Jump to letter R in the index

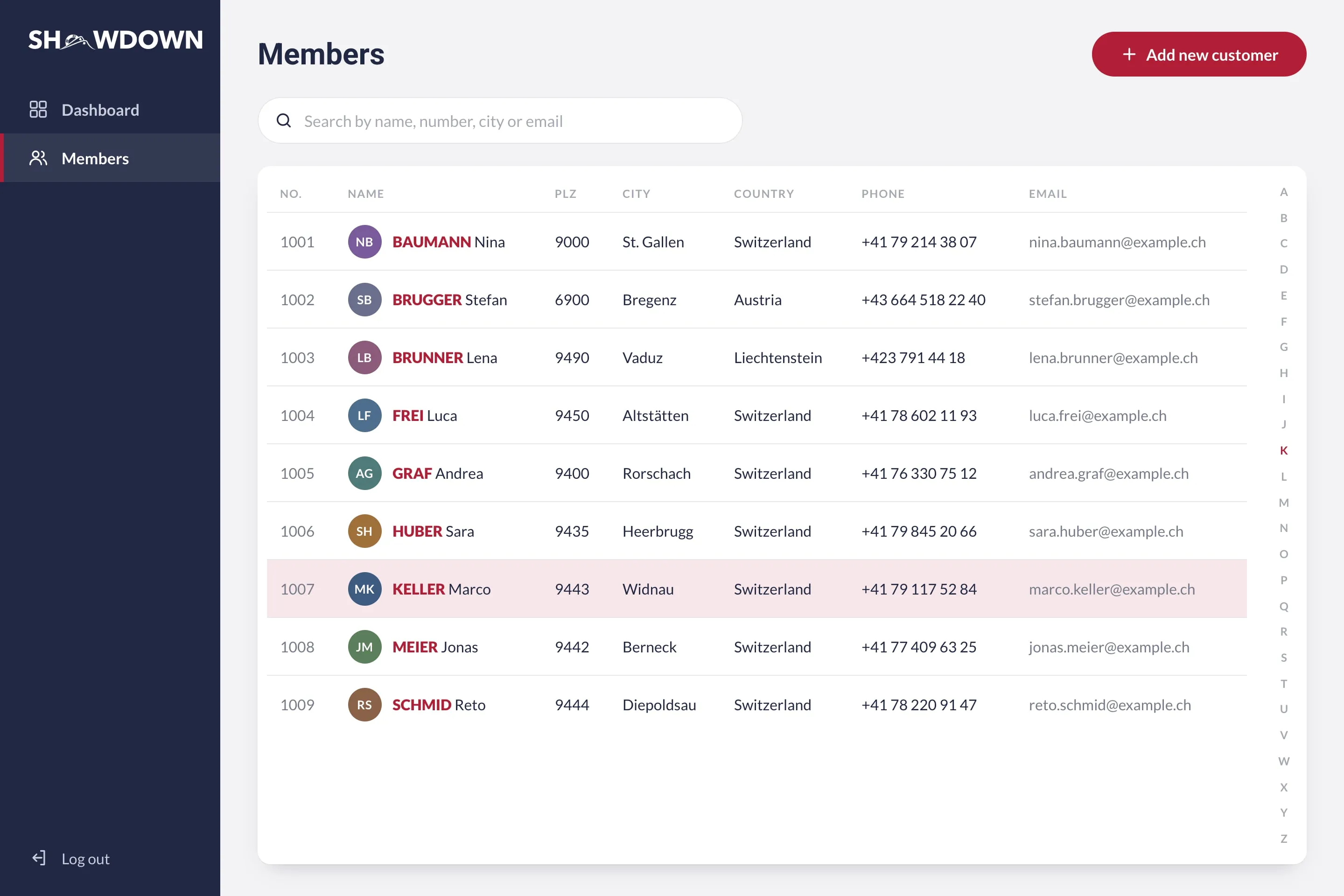coord(1284,631)
